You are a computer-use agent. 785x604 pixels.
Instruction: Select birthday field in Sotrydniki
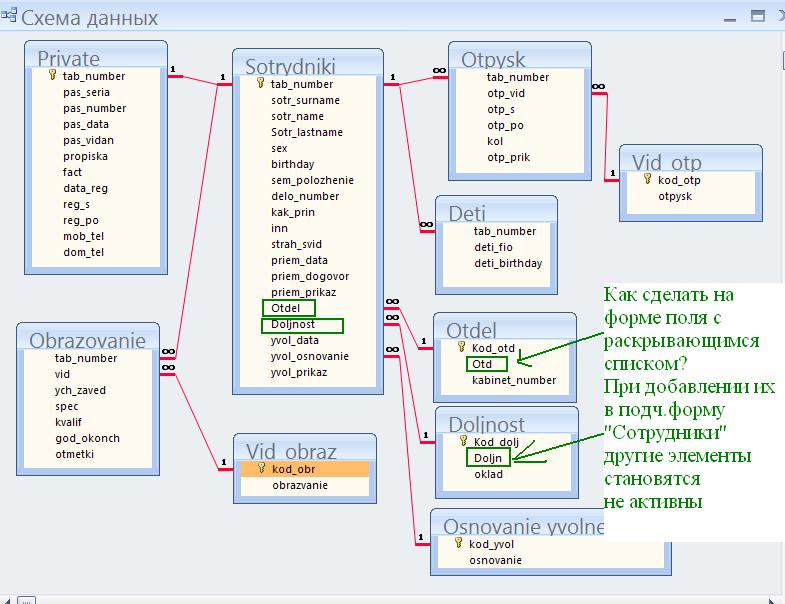[292, 164]
